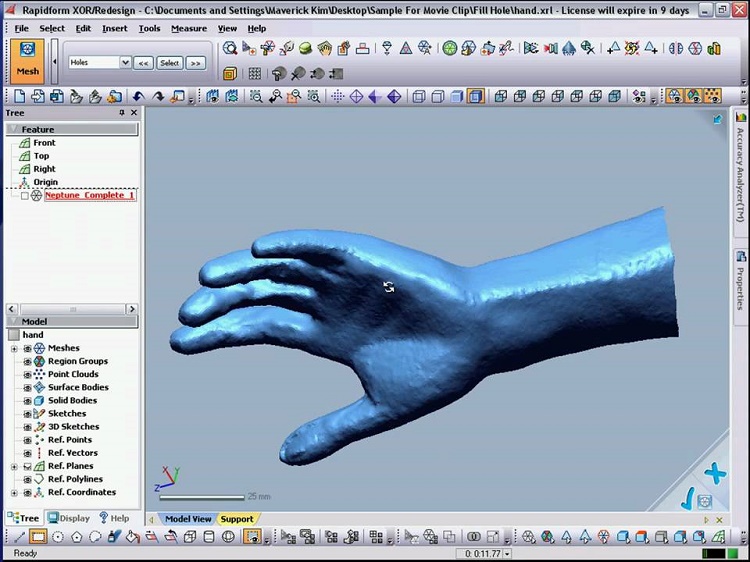
Task: Click the wireframe cube display icon
Action: pyautogui.click(x=419, y=97)
